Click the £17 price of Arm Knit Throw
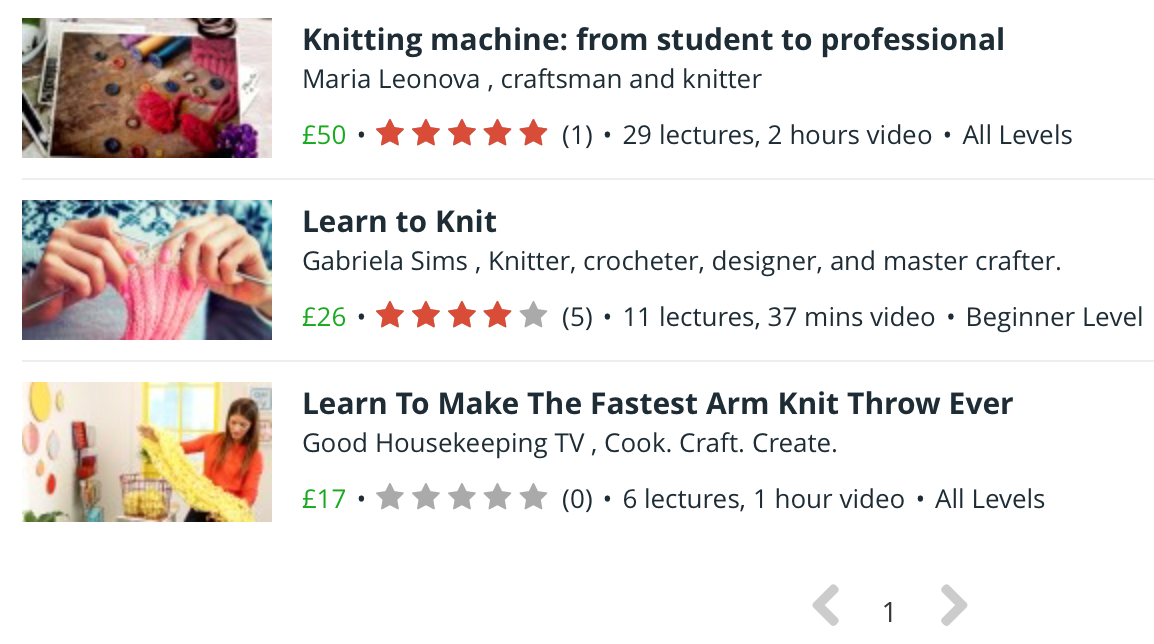Viewport: 1154px width, 644px height. [x=324, y=499]
